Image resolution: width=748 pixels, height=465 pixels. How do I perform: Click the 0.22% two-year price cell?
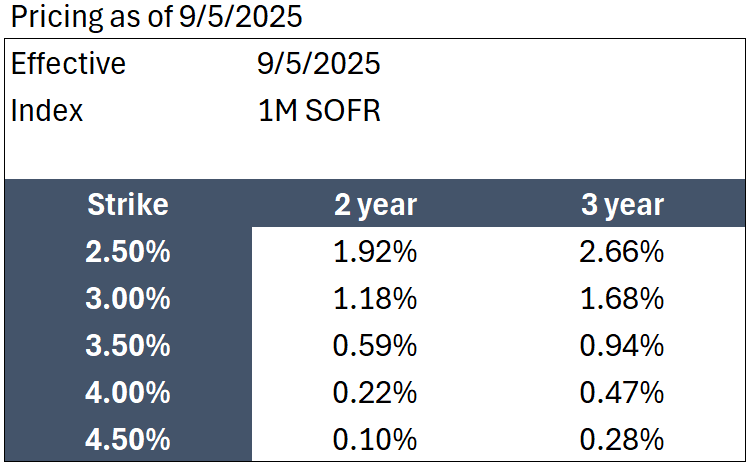375,393
